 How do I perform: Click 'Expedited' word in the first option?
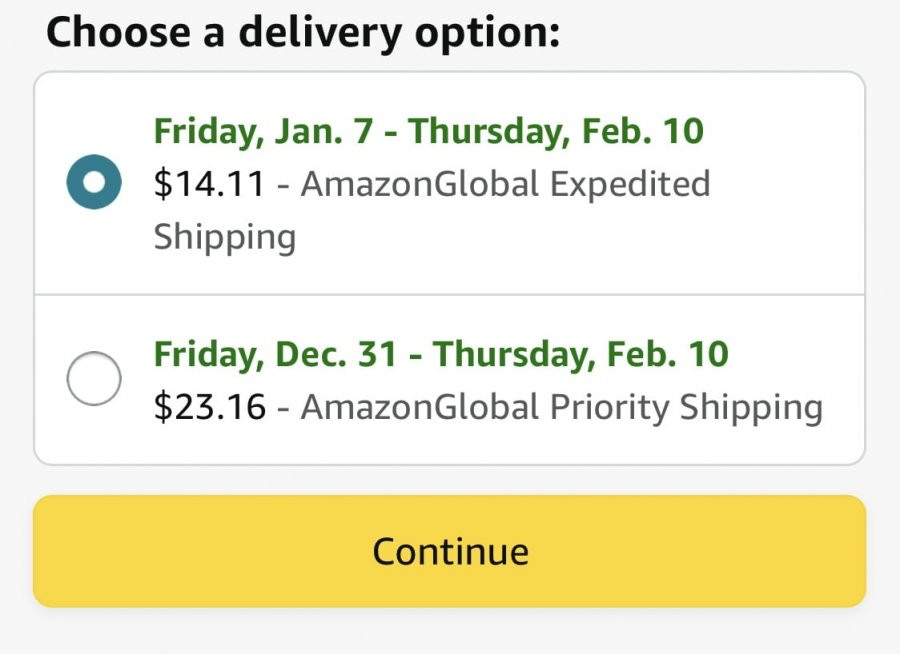coord(630,185)
